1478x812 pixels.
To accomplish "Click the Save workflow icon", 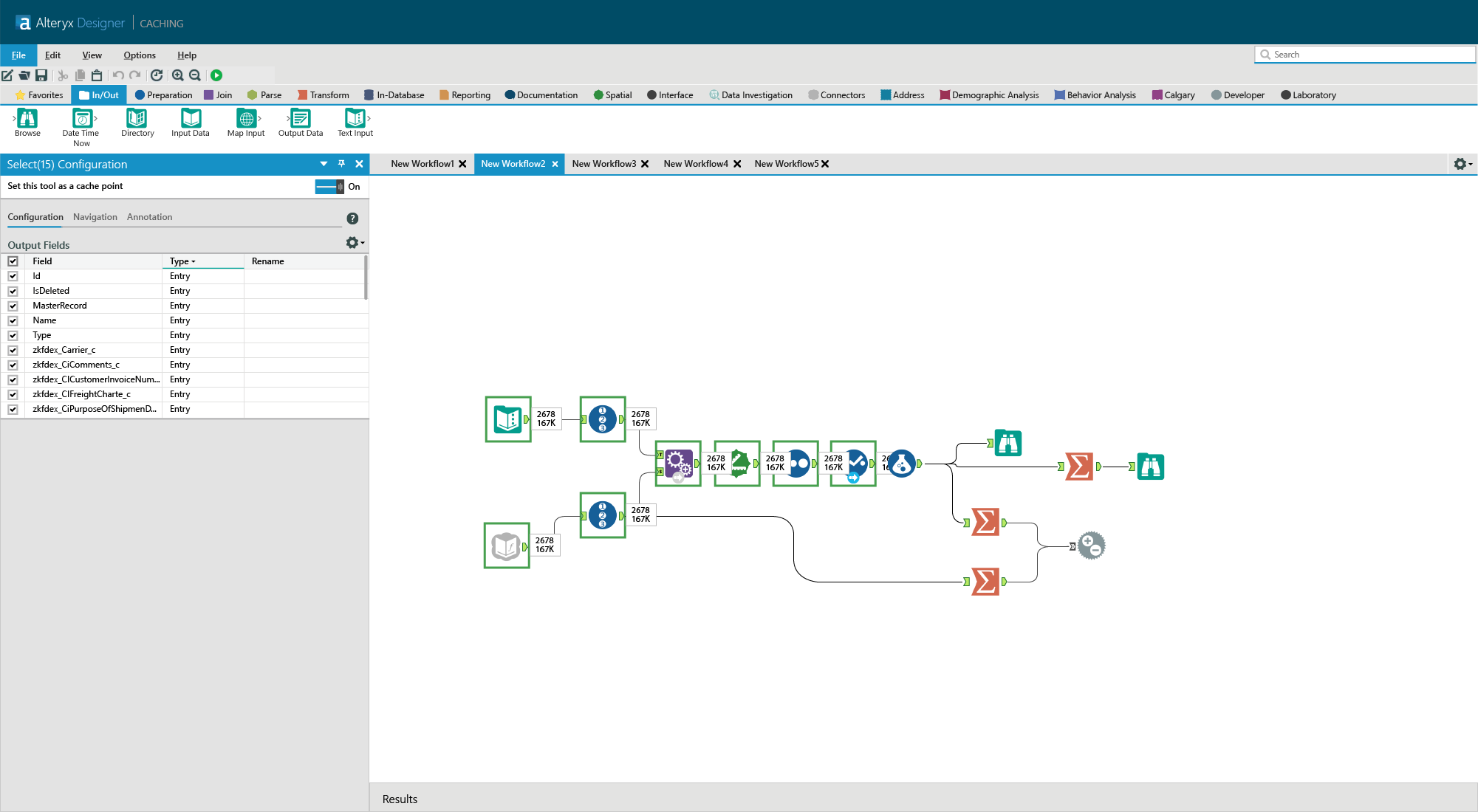I will coord(41,75).
